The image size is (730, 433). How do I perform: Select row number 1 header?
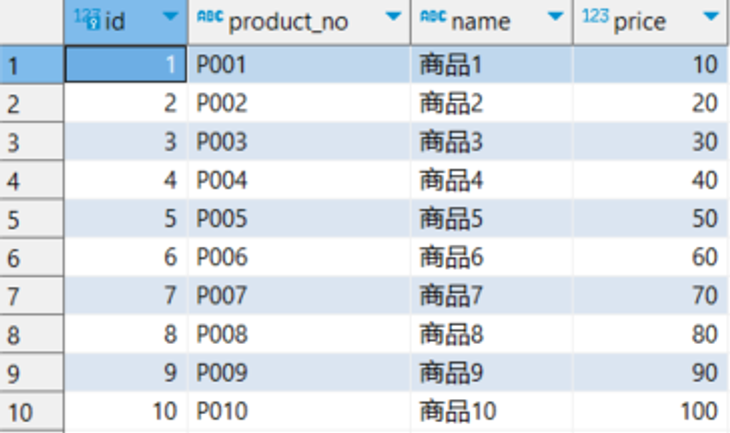30,65
